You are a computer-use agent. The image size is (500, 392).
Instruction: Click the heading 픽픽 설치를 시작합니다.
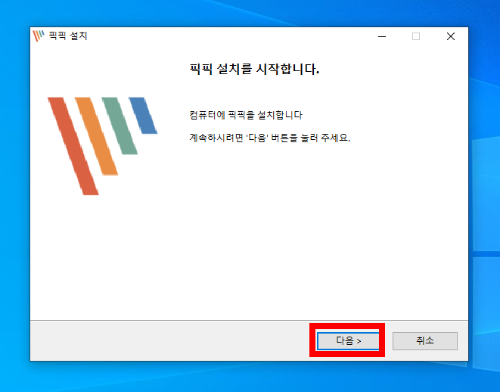tap(255, 69)
